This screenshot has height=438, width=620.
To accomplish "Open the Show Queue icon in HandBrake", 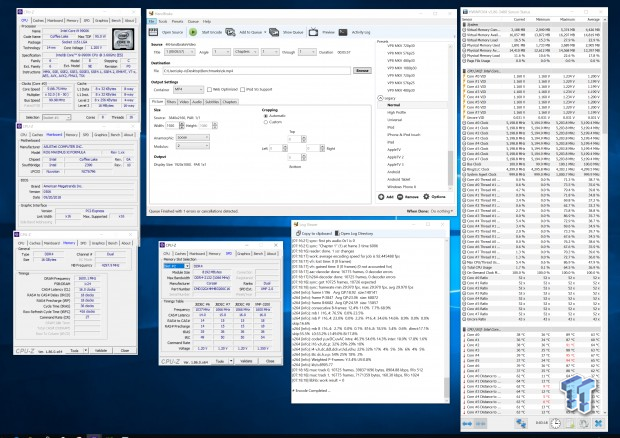I will (274, 32).
